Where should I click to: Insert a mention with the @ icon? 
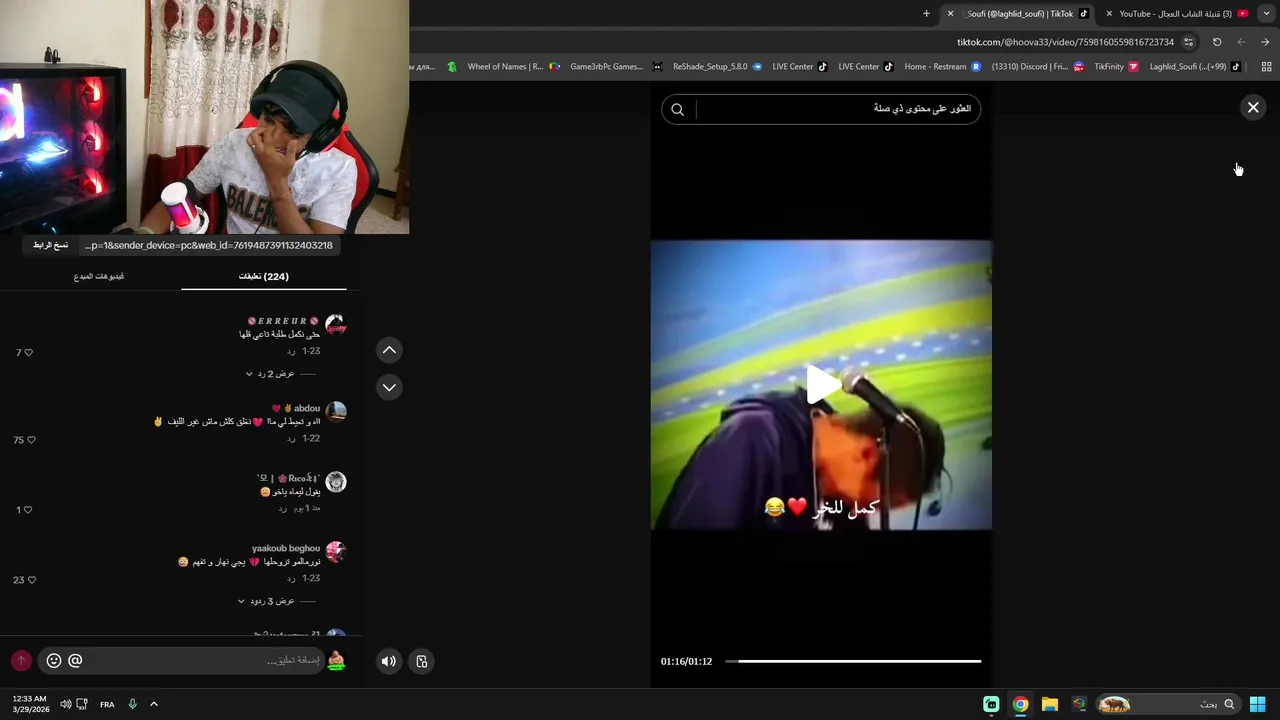click(75, 661)
